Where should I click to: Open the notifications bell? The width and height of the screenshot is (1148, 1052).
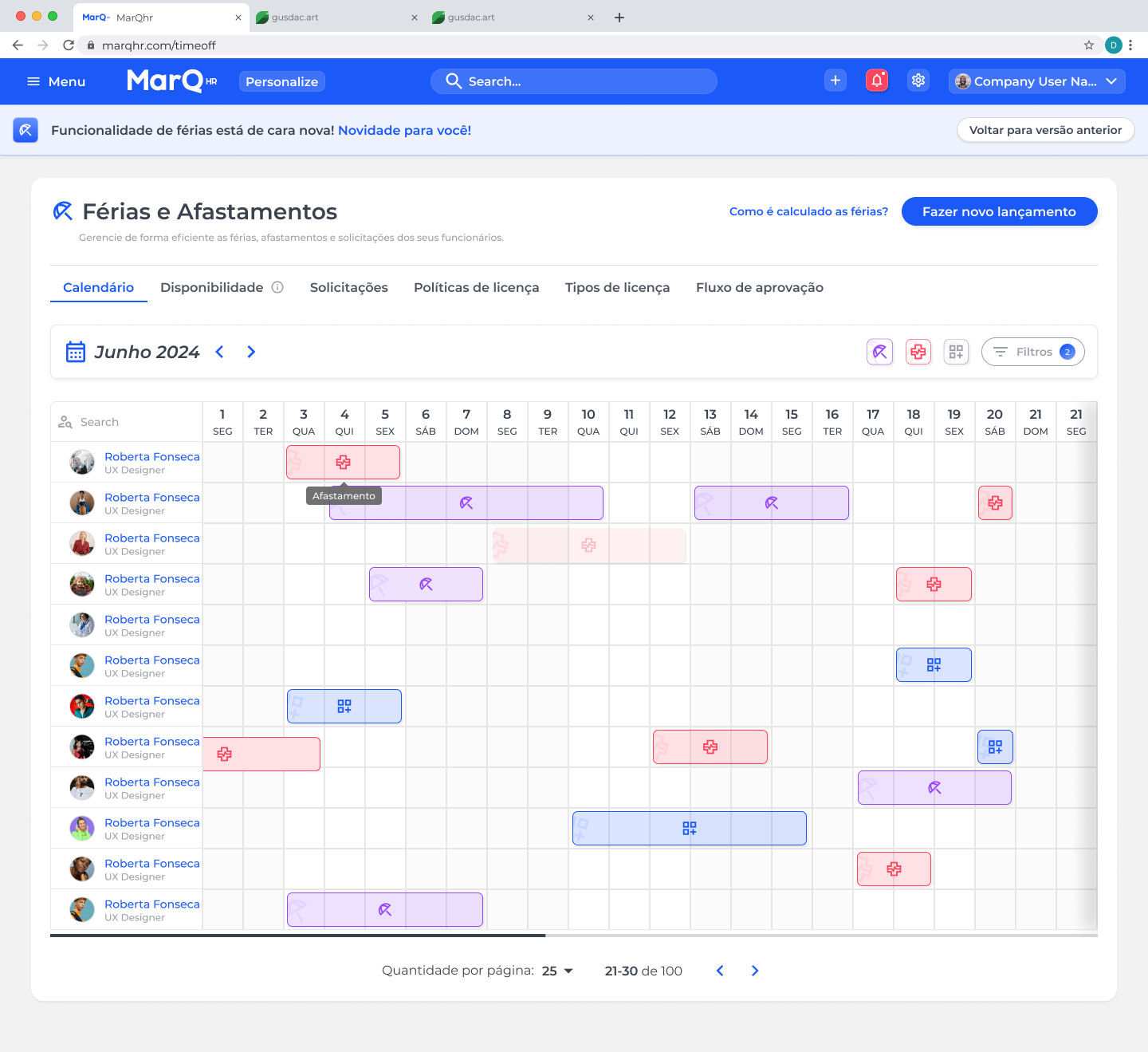coord(876,81)
